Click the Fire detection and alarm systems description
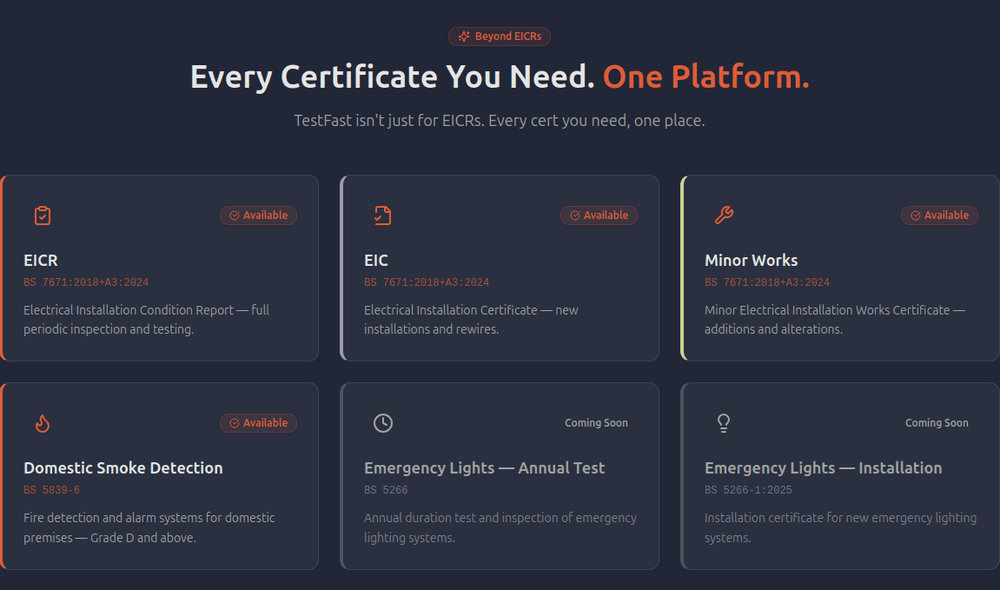The image size is (1000, 590). click(x=149, y=527)
